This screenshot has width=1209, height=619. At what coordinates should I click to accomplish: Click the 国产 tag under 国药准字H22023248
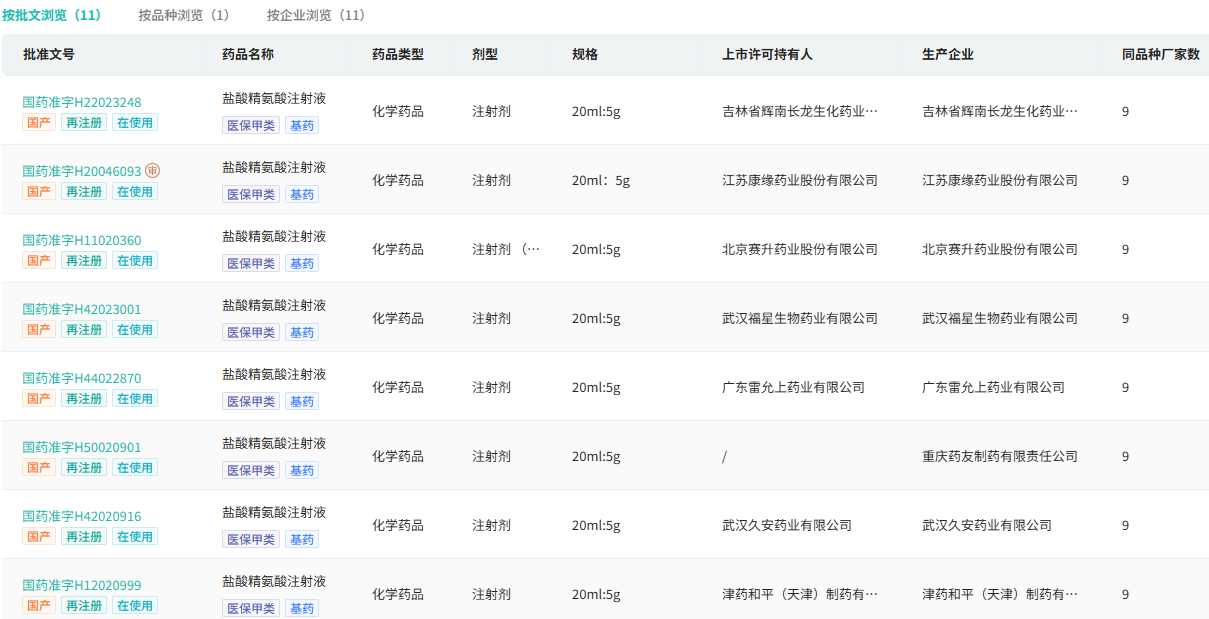pos(38,122)
